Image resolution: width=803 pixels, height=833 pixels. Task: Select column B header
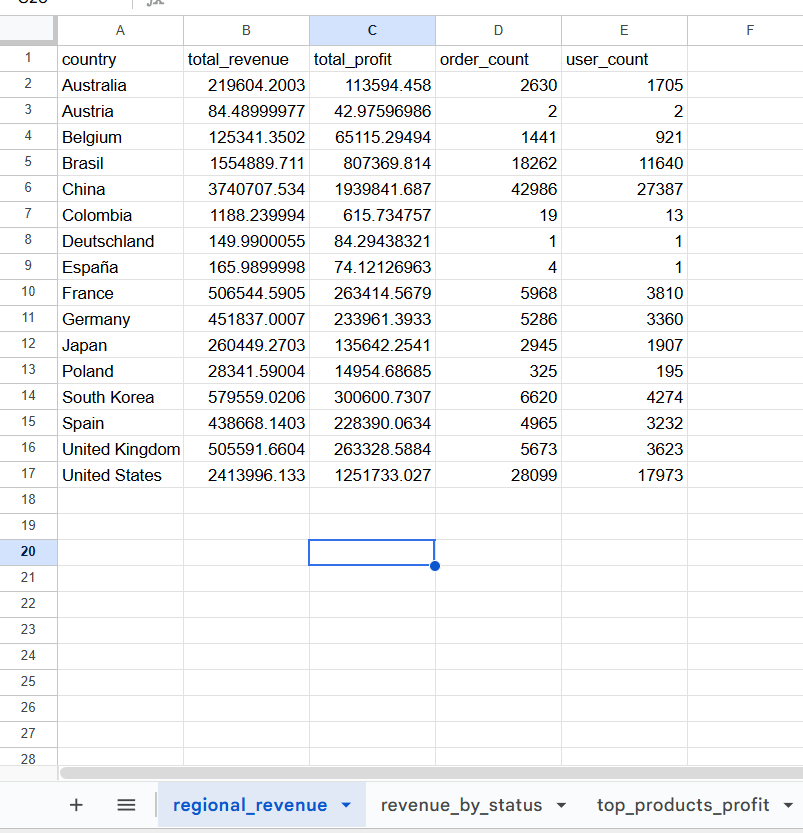pyautogui.click(x=246, y=30)
